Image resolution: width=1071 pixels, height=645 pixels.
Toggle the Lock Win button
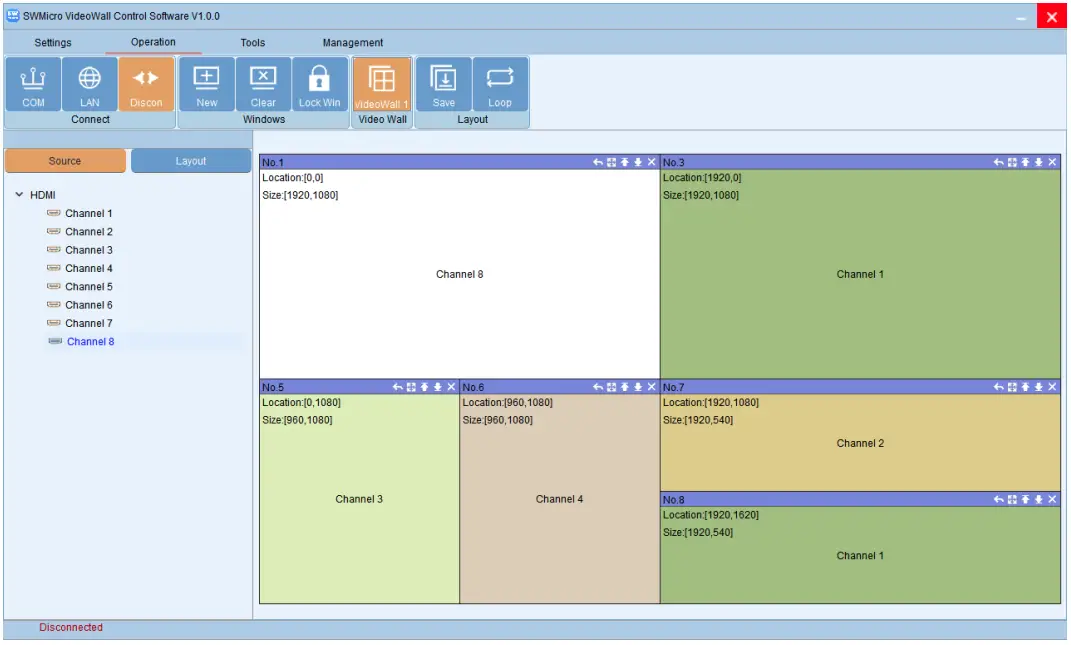320,84
